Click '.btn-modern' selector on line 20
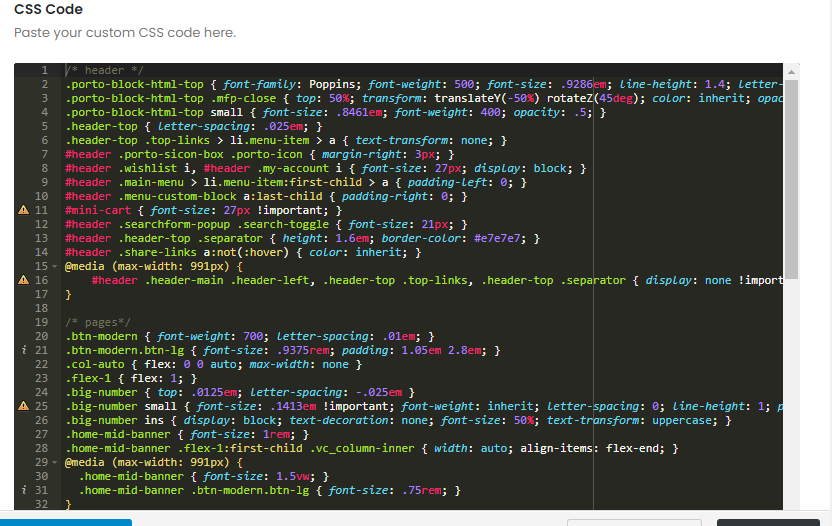Viewport: 832px width, 526px height. [x=101, y=337]
